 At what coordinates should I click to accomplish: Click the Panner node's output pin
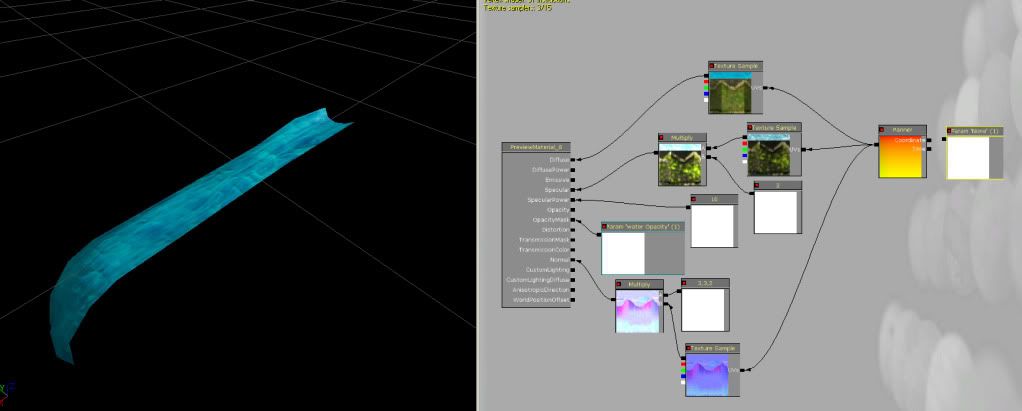[875, 145]
